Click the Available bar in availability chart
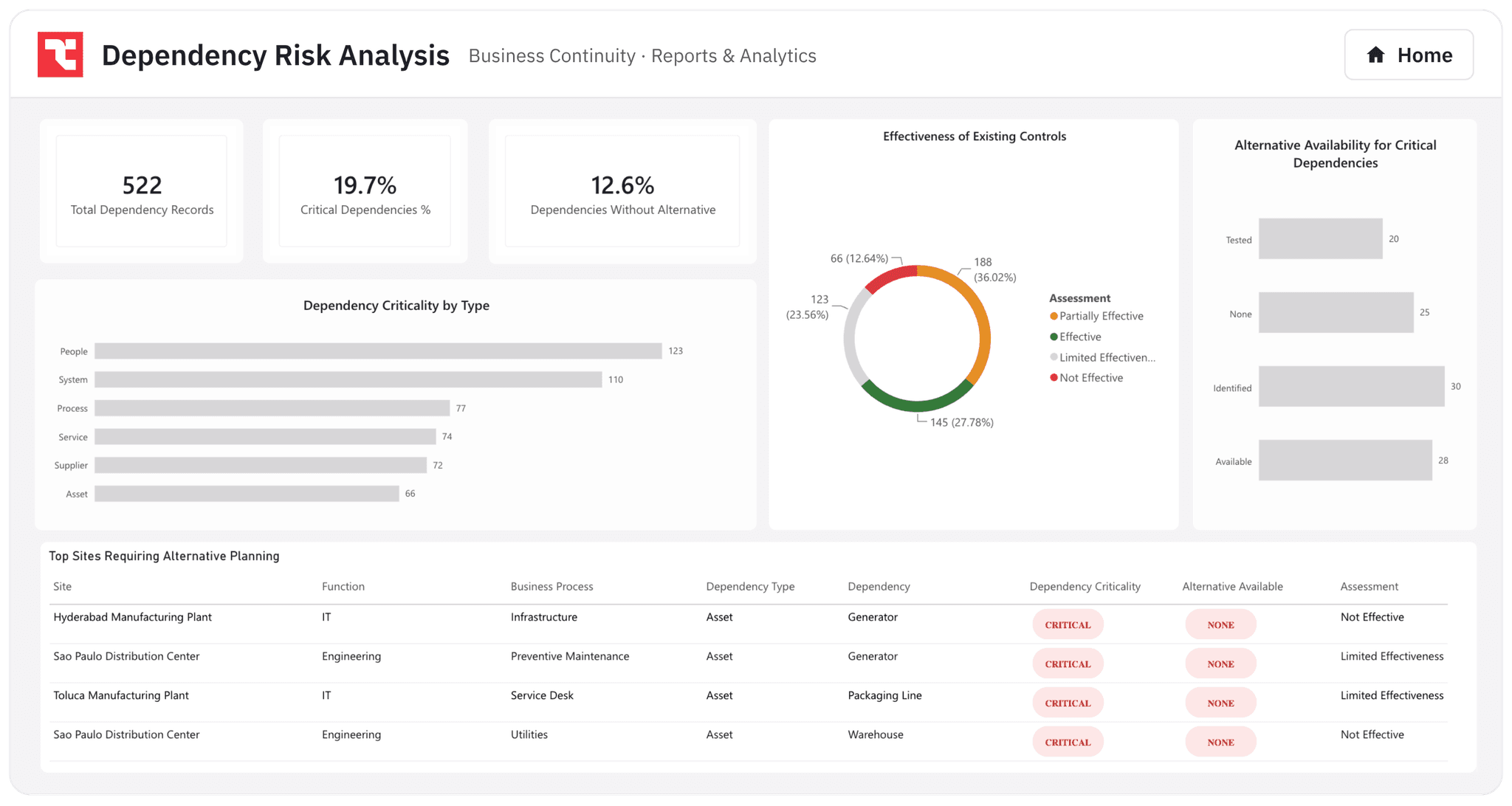Image resolution: width=1512 pixels, height=806 pixels. [x=1345, y=460]
